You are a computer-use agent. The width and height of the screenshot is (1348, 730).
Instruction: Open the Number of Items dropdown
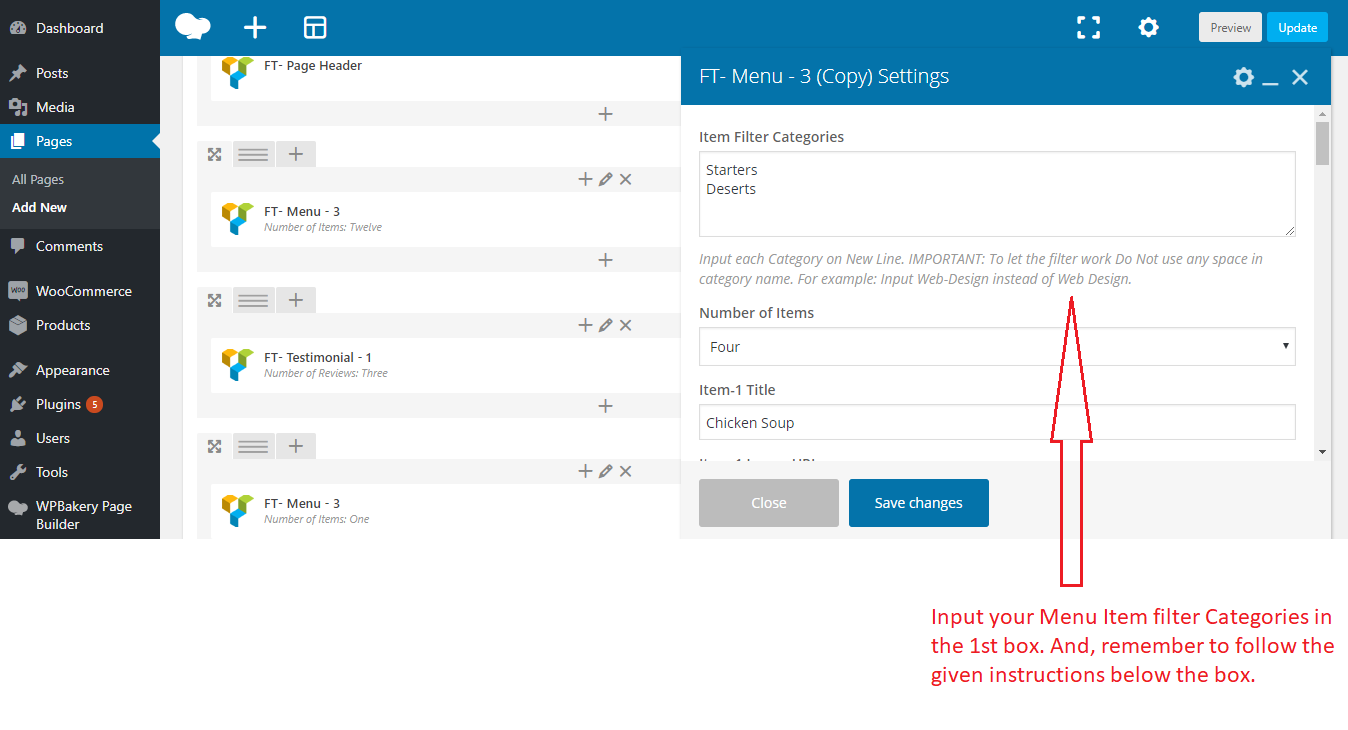click(x=996, y=347)
